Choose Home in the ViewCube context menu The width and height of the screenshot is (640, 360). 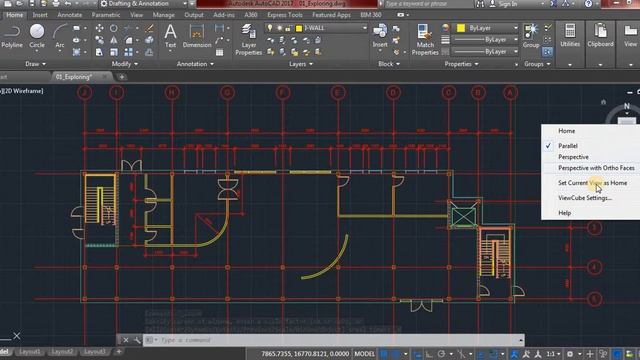tap(567, 131)
